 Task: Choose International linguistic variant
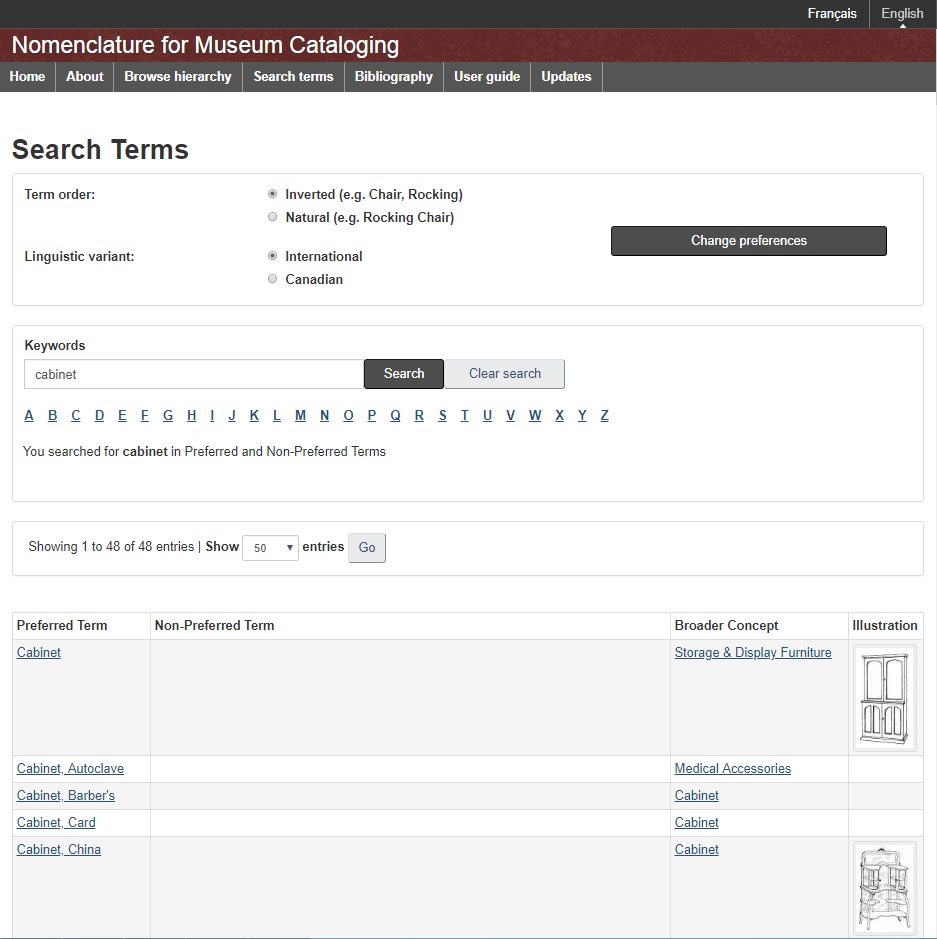(x=273, y=256)
